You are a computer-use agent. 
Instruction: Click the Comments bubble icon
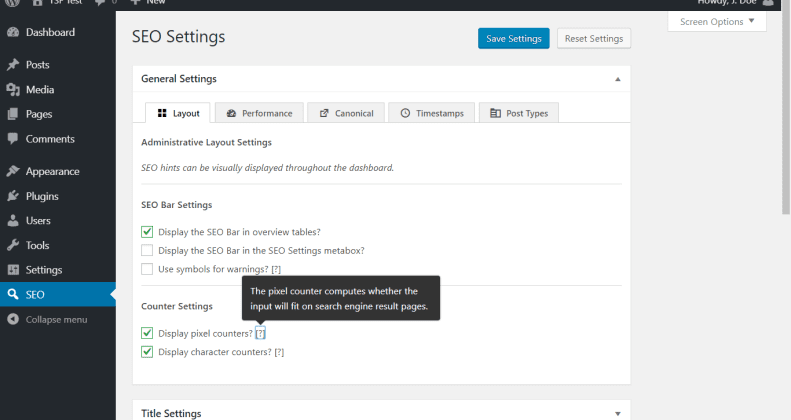(13, 139)
